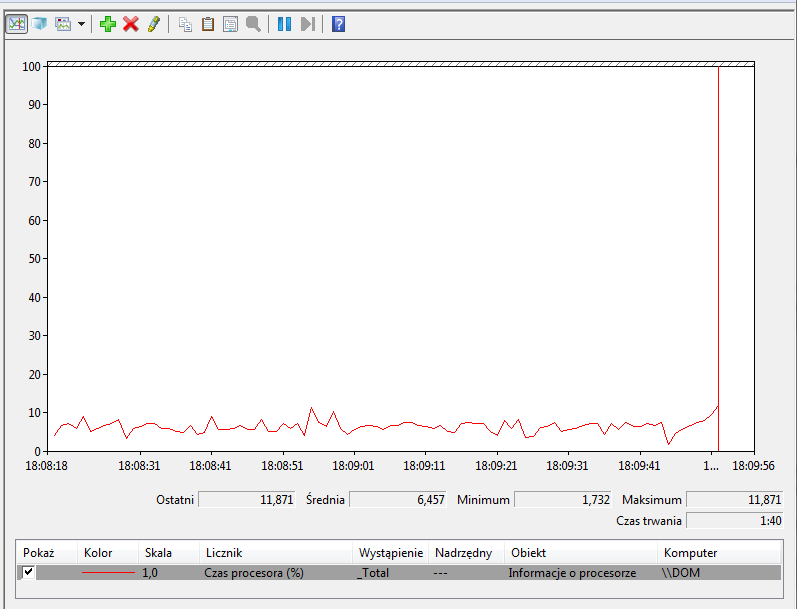Open Help with the question mark icon
The height and width of the screenshot is (609, 797).
[x=338, y=23]
